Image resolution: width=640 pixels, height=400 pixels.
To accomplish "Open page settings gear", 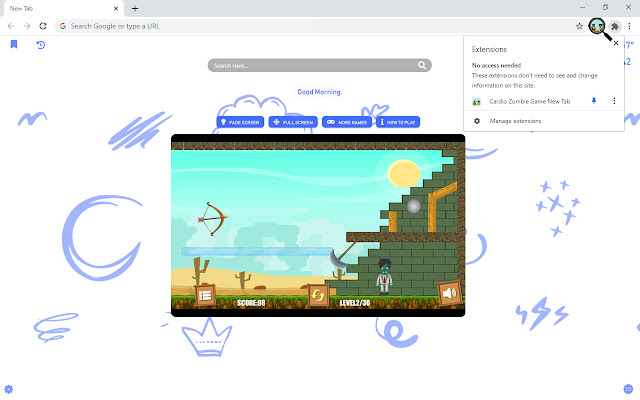I will click(9, 389).
